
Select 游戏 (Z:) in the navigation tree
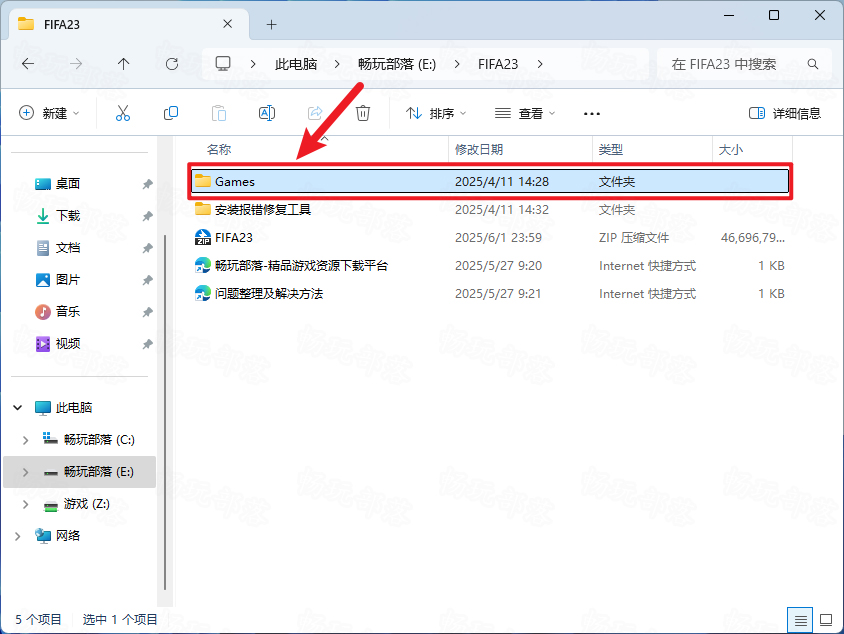(x=87, y=504)
